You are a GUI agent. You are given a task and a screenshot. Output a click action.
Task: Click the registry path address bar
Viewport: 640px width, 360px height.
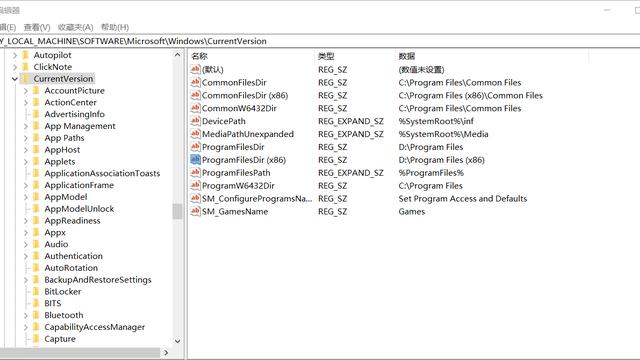point(320,41)
